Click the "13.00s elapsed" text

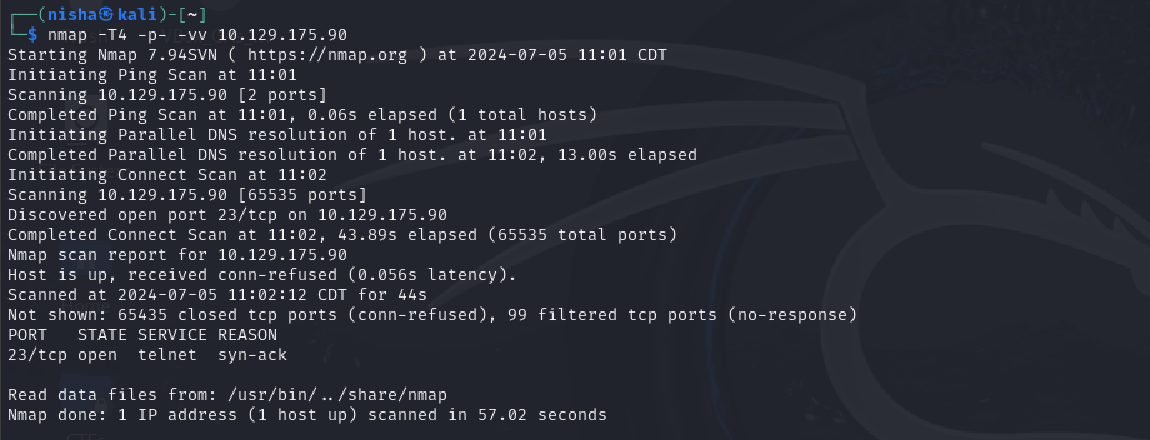pos(631,155)
